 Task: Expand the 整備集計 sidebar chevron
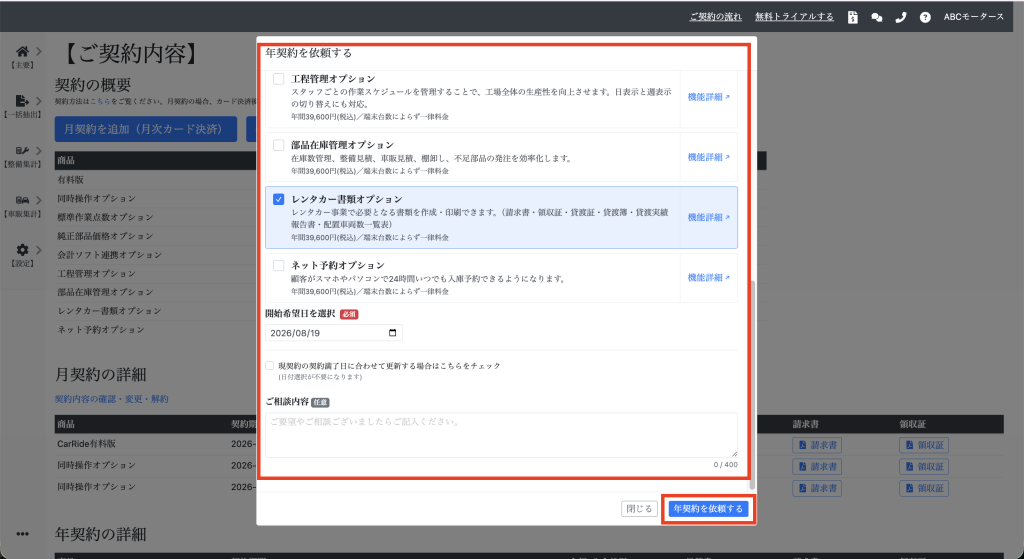coord(39,151)
